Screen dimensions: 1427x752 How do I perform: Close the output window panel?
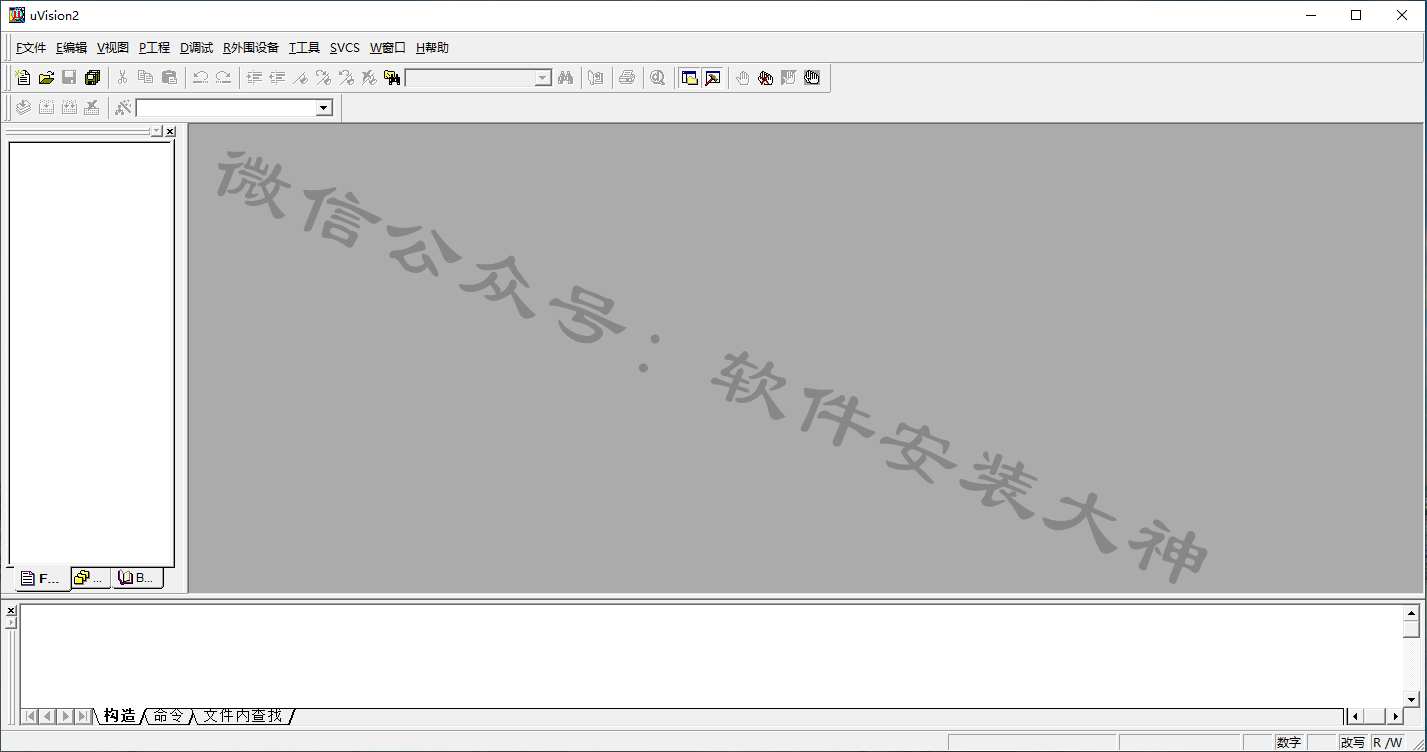click(11, 610)
